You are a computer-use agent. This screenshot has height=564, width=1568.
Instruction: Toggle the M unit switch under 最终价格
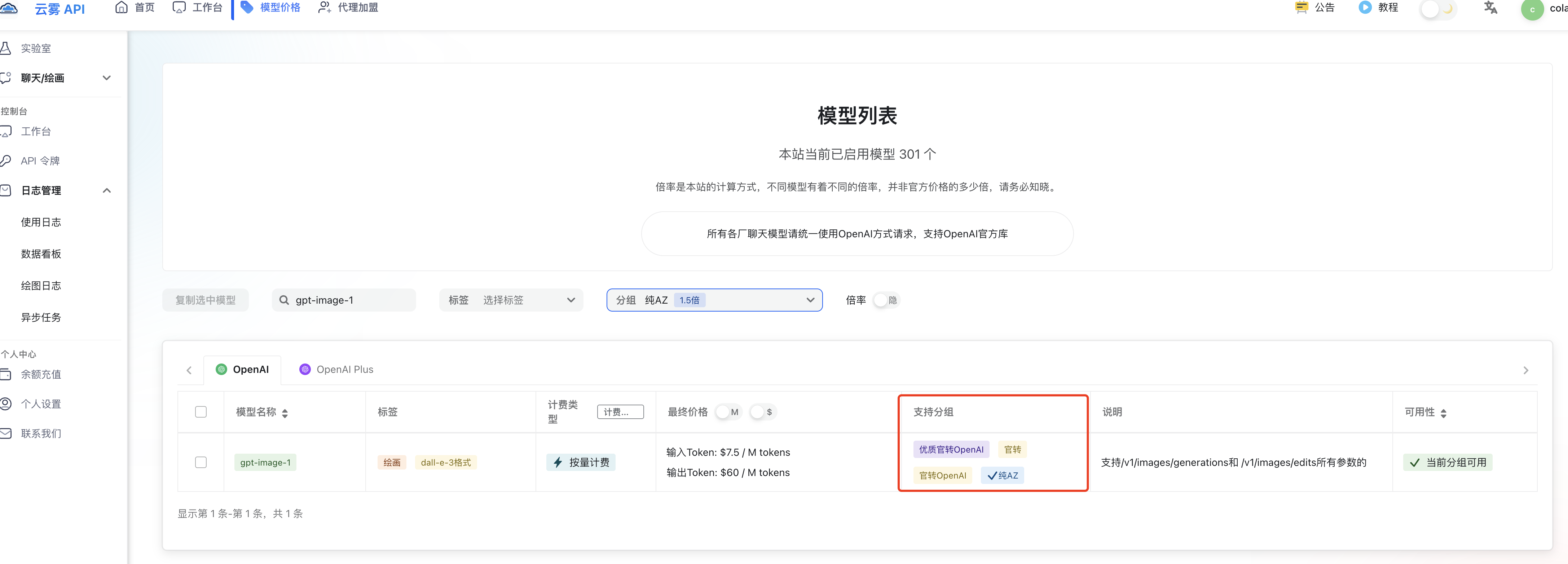click(x=728, y=412)
